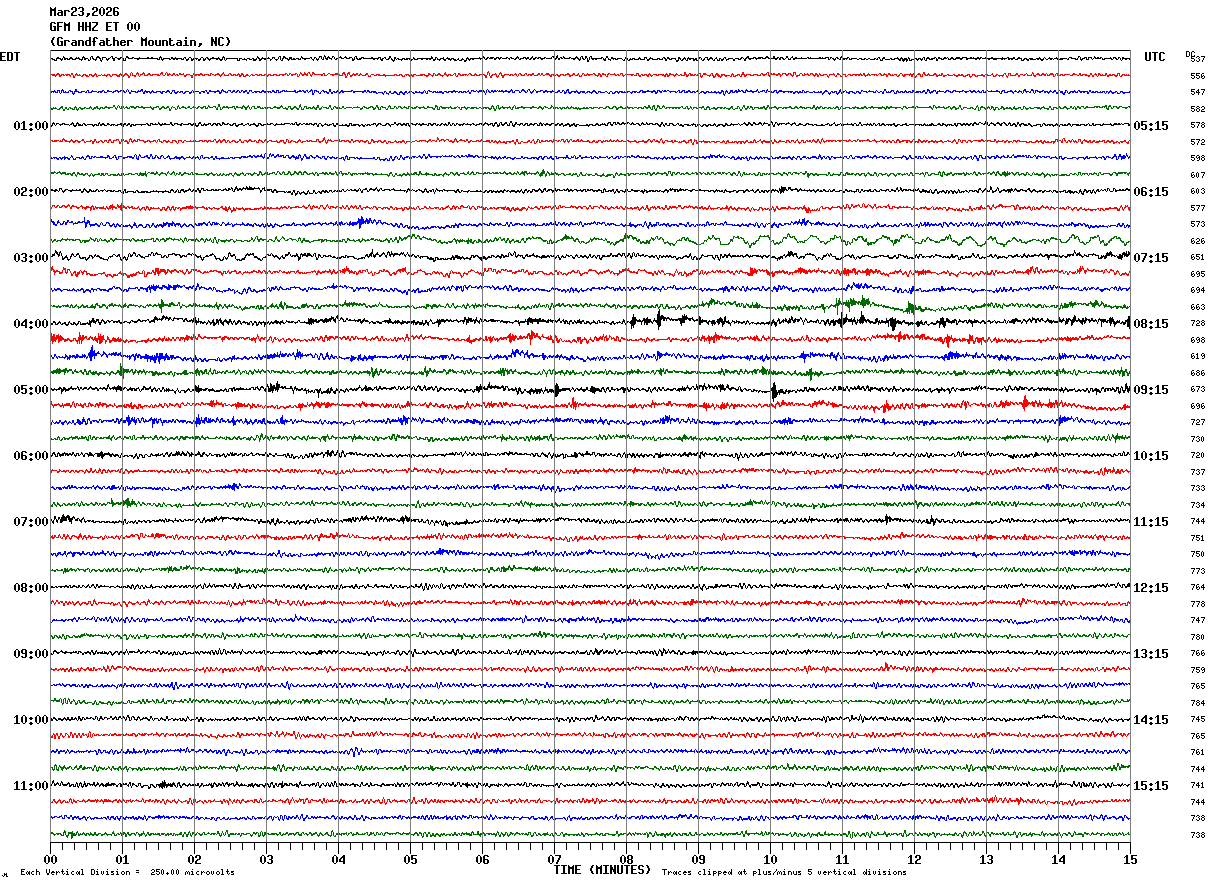
Task: Click the (Grandfather Mountain, NC) station name
Action: (140, 42)
